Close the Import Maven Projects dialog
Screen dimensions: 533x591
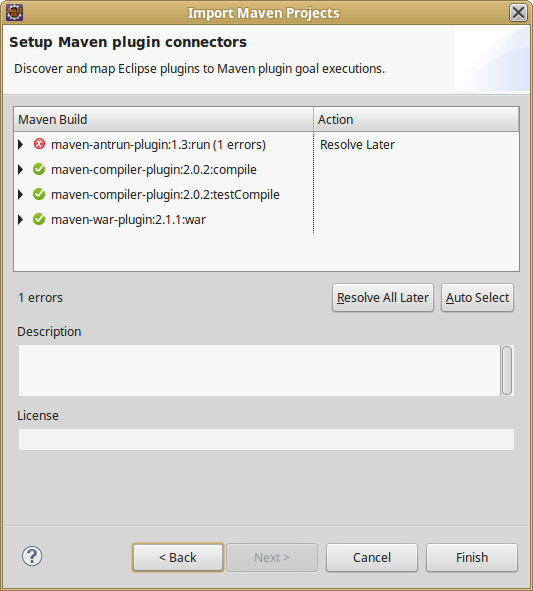point(518,13)
